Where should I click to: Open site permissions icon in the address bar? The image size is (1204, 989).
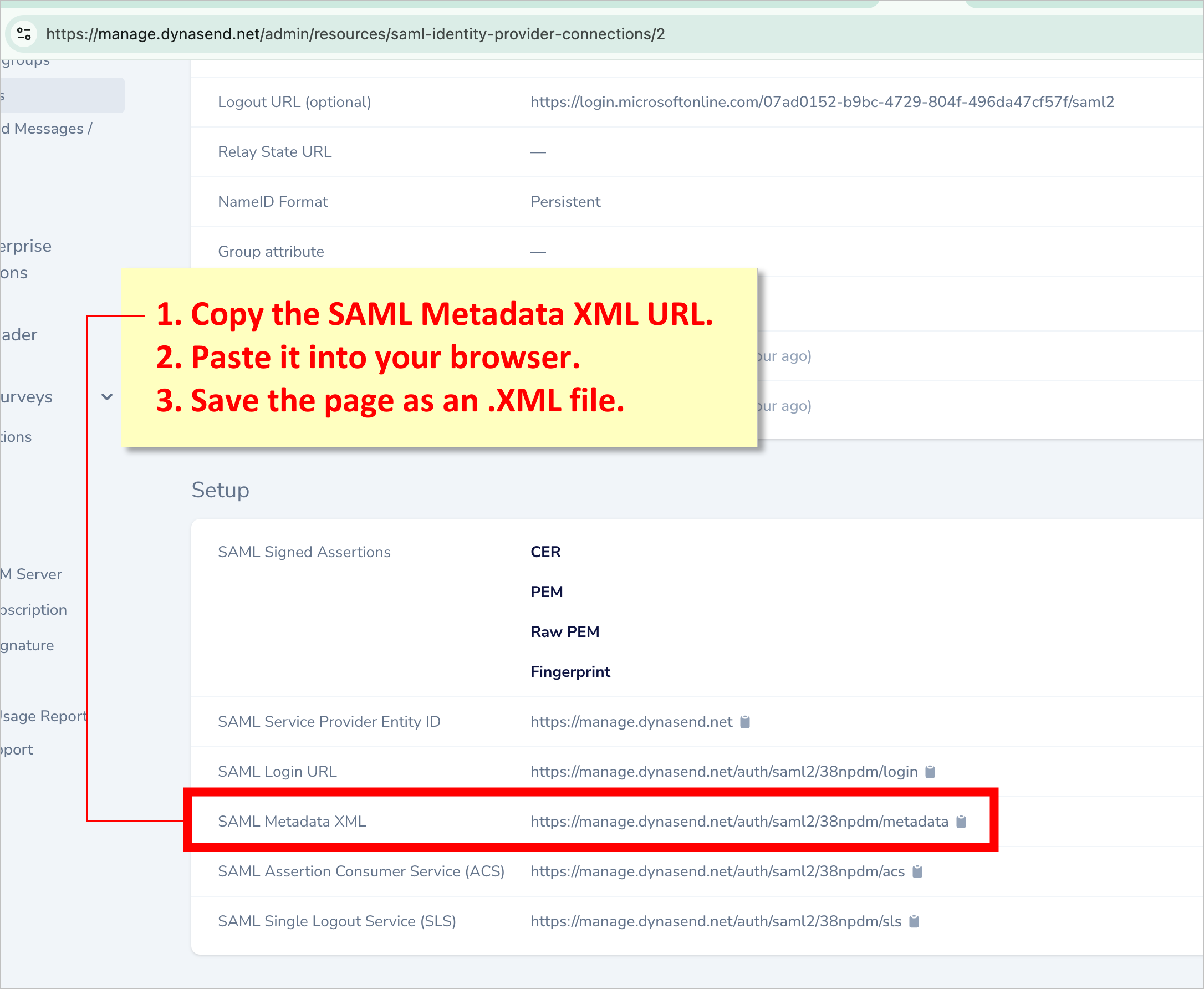(23, 34)
